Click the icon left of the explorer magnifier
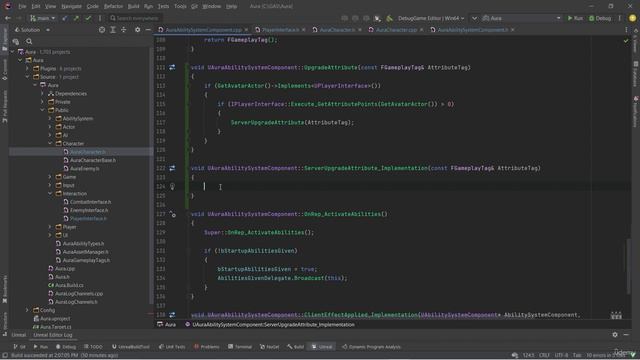Viewport: 640px width, 360px height. pyautogui.click(x=16, y=41)
